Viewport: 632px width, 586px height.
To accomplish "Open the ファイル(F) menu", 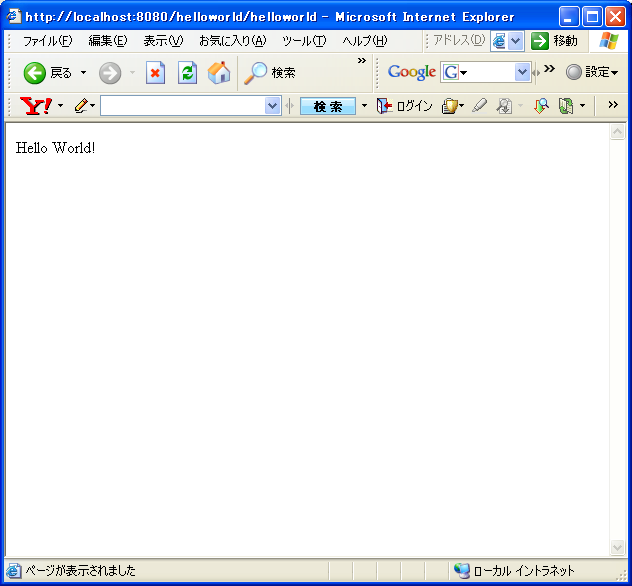I will coord(47,41).
